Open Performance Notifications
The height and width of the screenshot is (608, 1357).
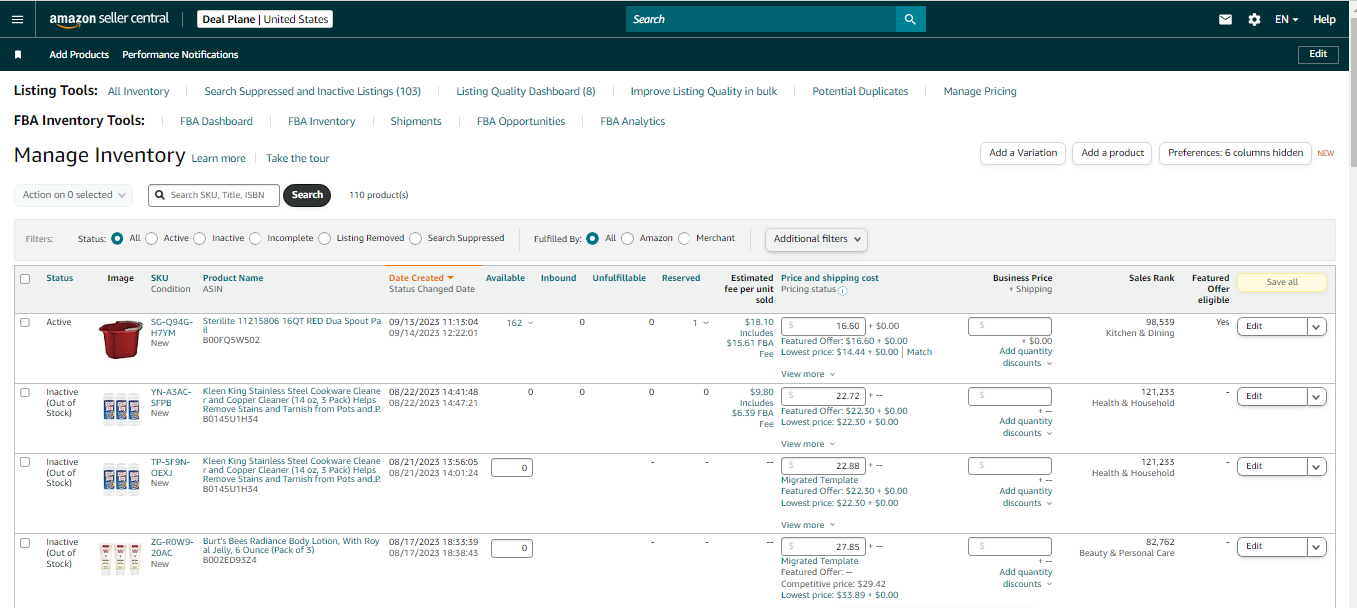point(180,55)
